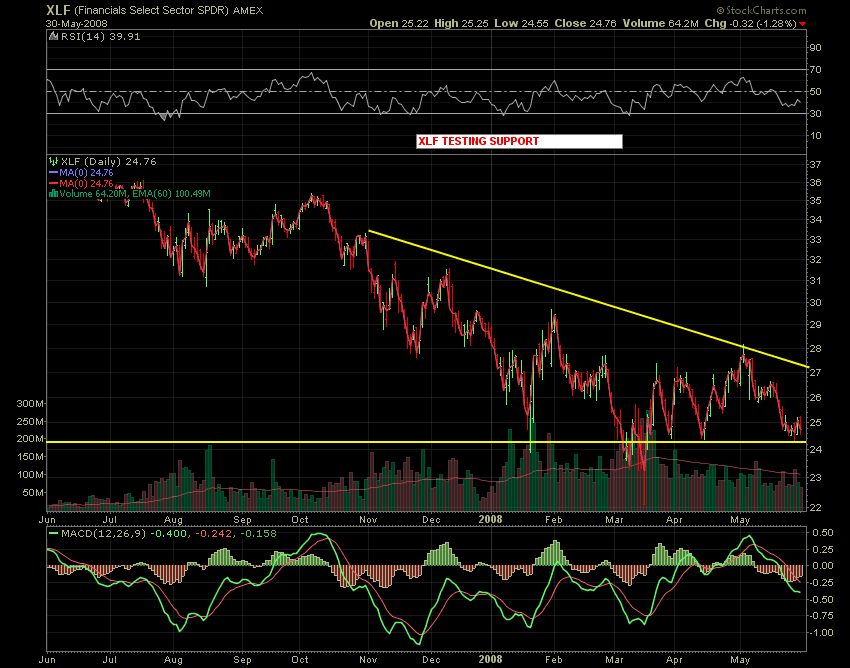Click the 50M volume axis label
Image resolution: width=850 pixels, height=668 pixels.
pos(33,492)
